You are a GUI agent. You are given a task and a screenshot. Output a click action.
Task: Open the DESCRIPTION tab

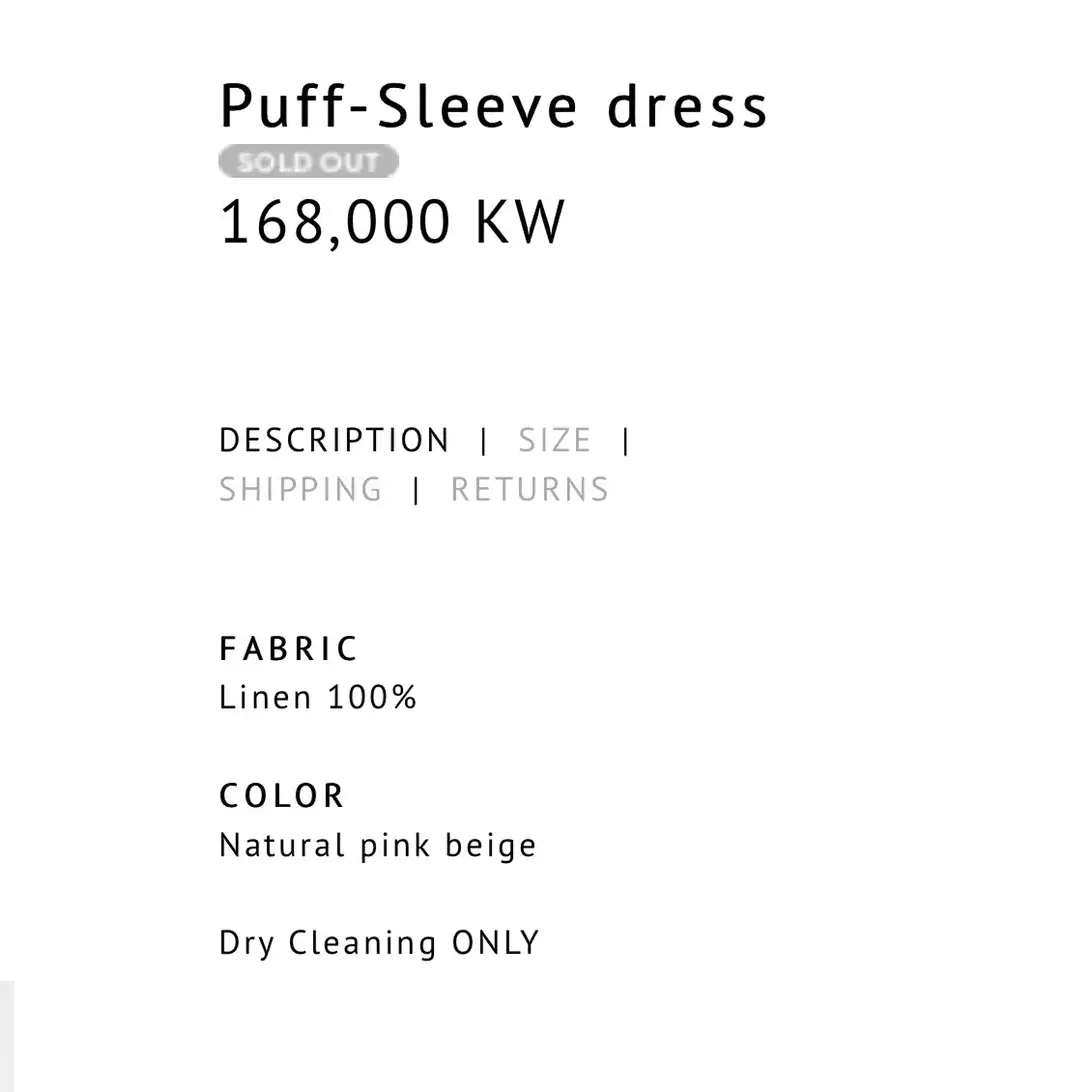click(x=334, y=440)
